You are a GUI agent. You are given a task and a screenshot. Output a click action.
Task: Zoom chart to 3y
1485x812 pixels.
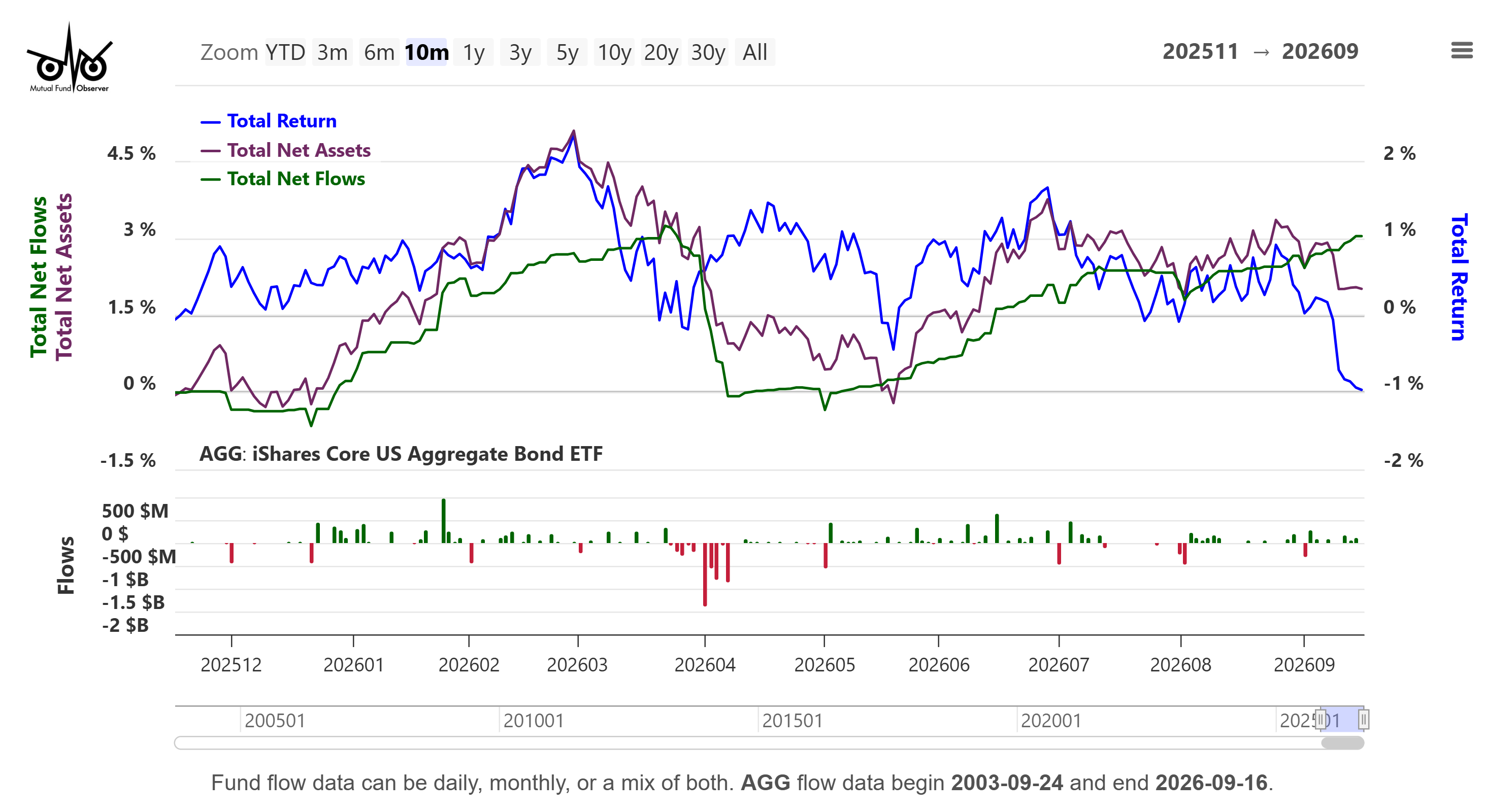(x=520, y=52)
